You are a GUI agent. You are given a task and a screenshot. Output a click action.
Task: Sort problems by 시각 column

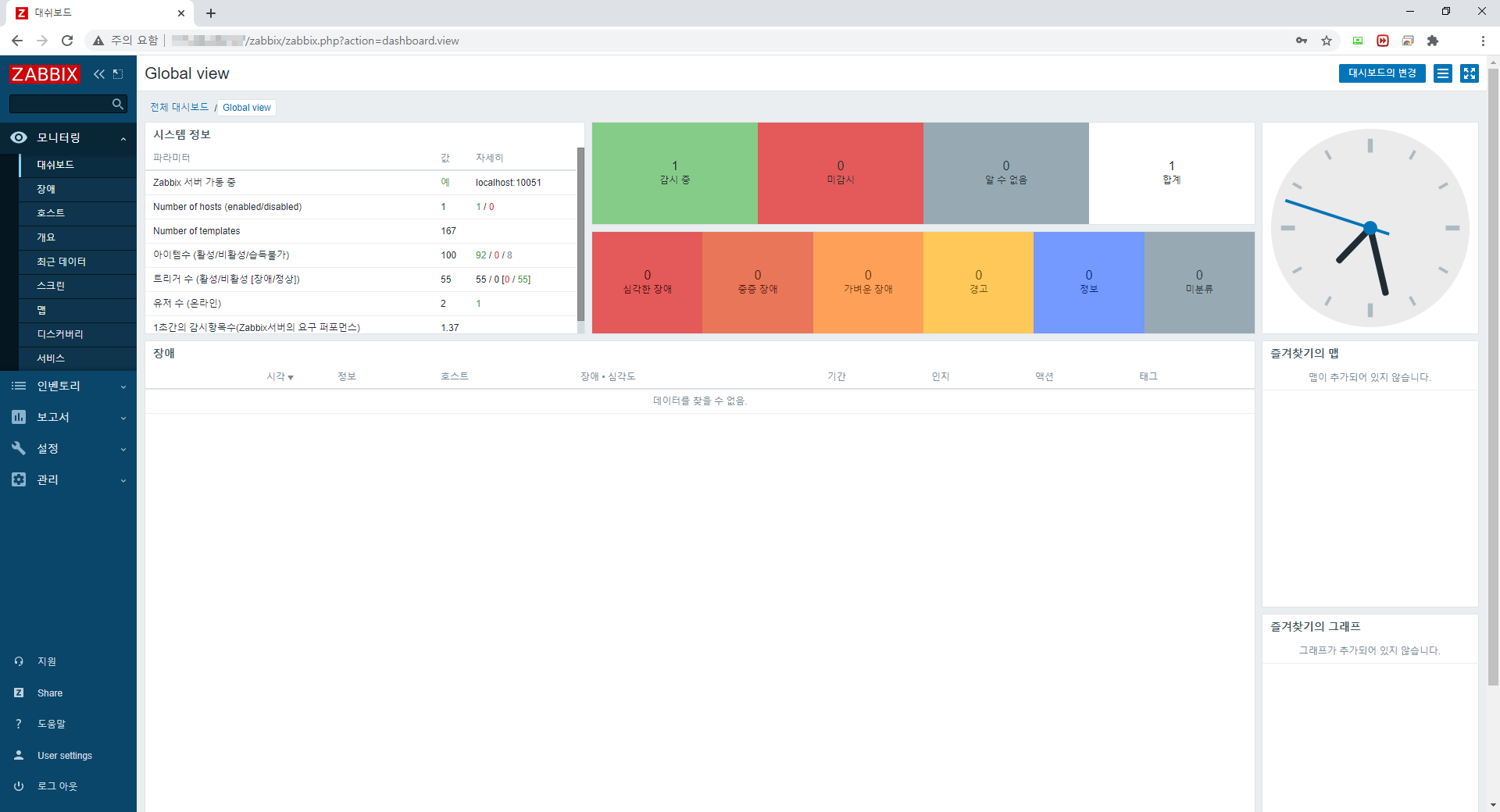(280, 376)
